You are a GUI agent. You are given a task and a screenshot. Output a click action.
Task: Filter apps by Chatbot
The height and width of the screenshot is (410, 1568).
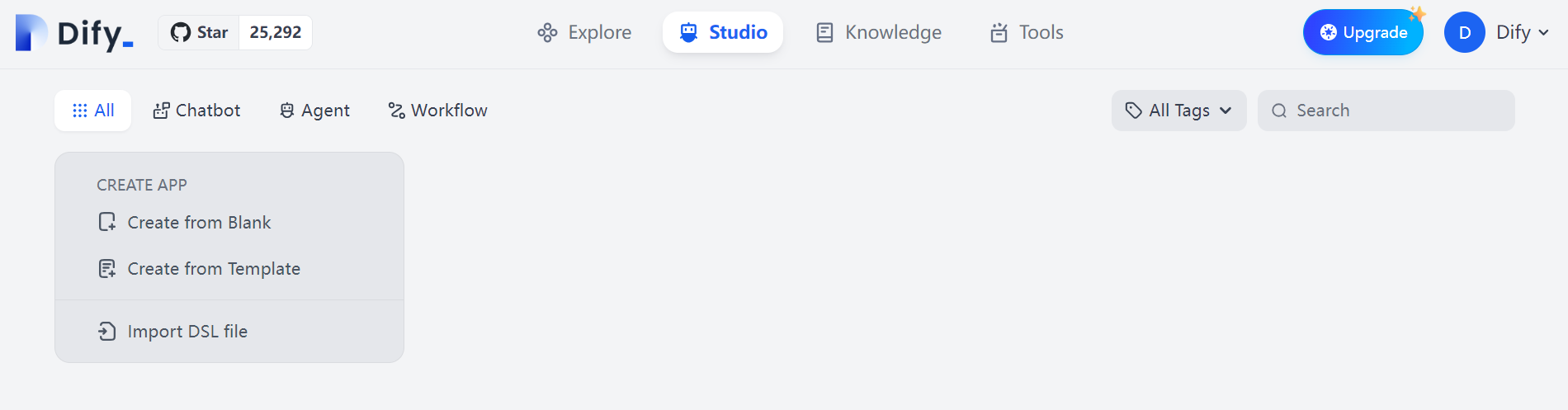click(x=196, y=111)
